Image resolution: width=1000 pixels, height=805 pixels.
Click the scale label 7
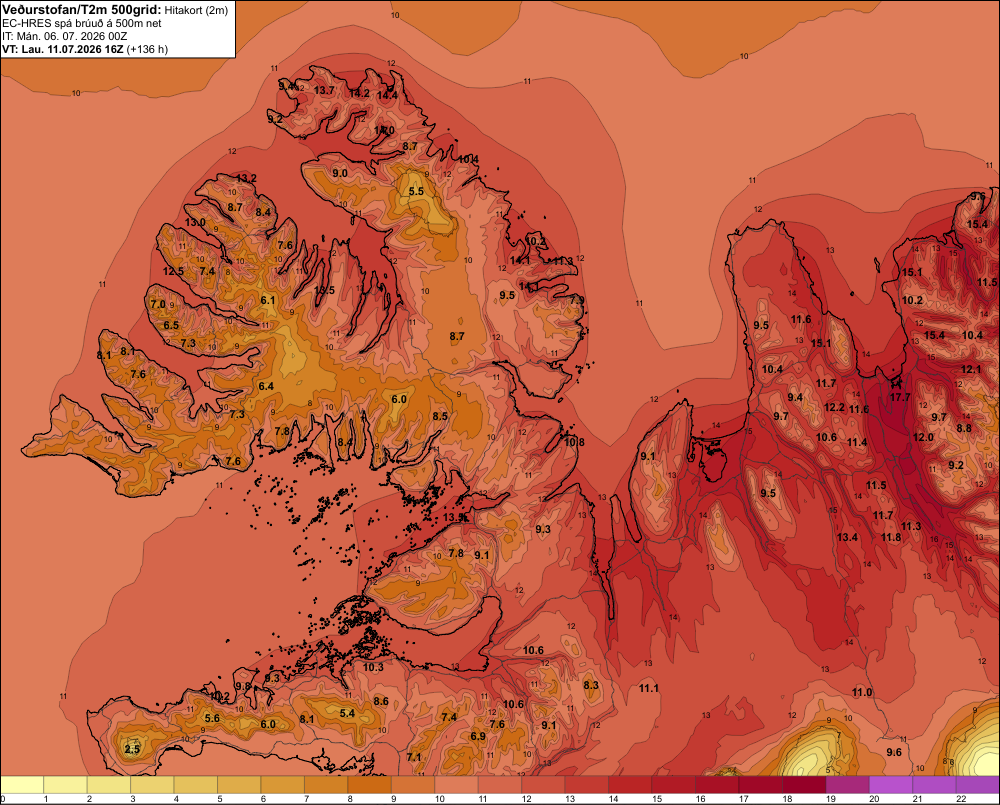point(307,799)
